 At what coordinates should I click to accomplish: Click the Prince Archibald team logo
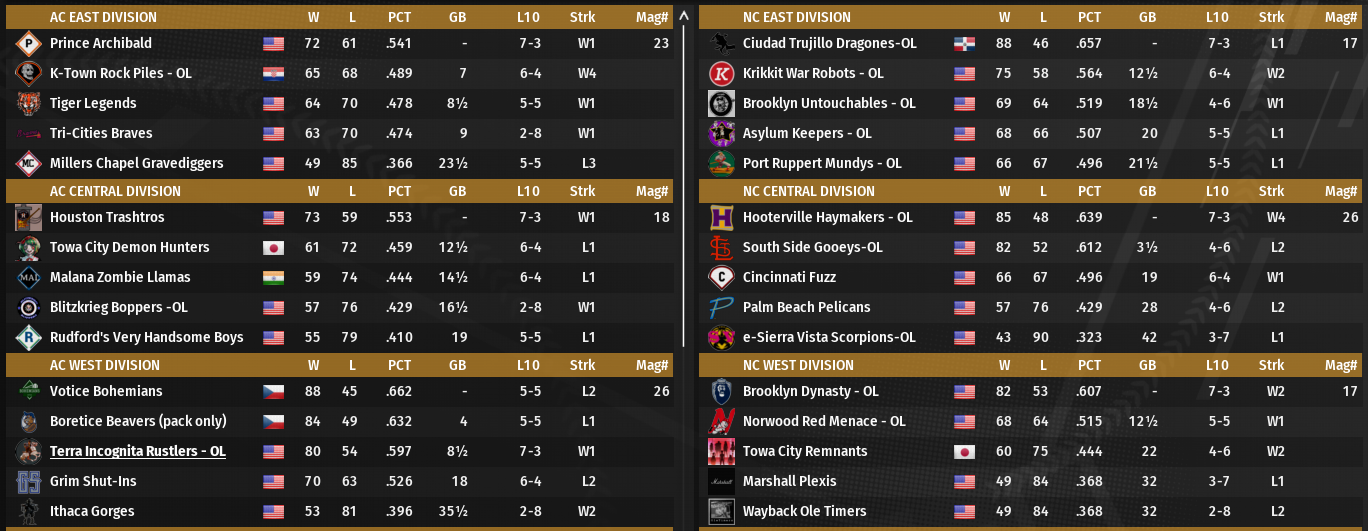pyautogui.click(x=28, y=43)
